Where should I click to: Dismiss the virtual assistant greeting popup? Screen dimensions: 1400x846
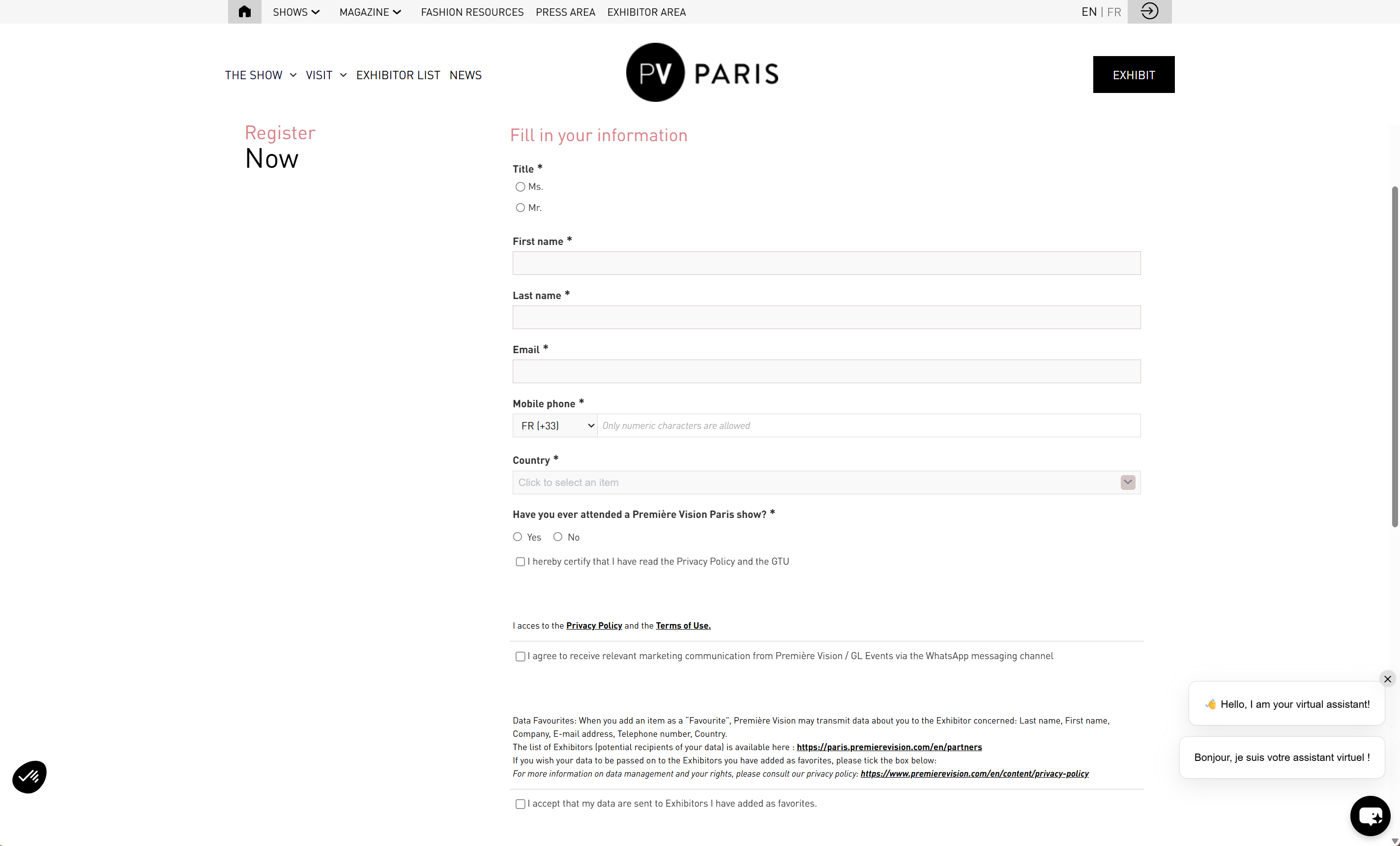pyautogui.click(x=1388, y=679)
